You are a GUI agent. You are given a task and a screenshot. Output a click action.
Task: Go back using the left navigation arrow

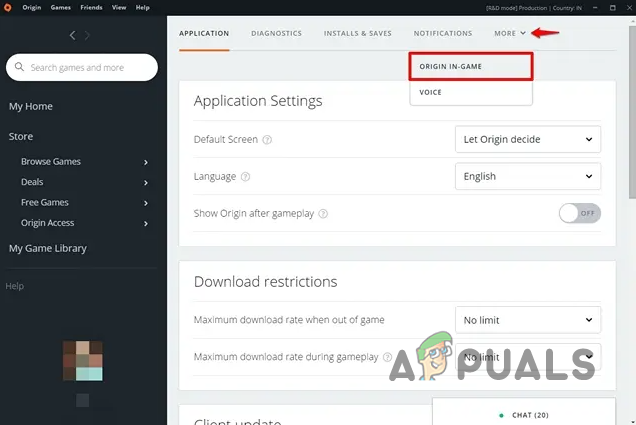[x=73, y=35]
